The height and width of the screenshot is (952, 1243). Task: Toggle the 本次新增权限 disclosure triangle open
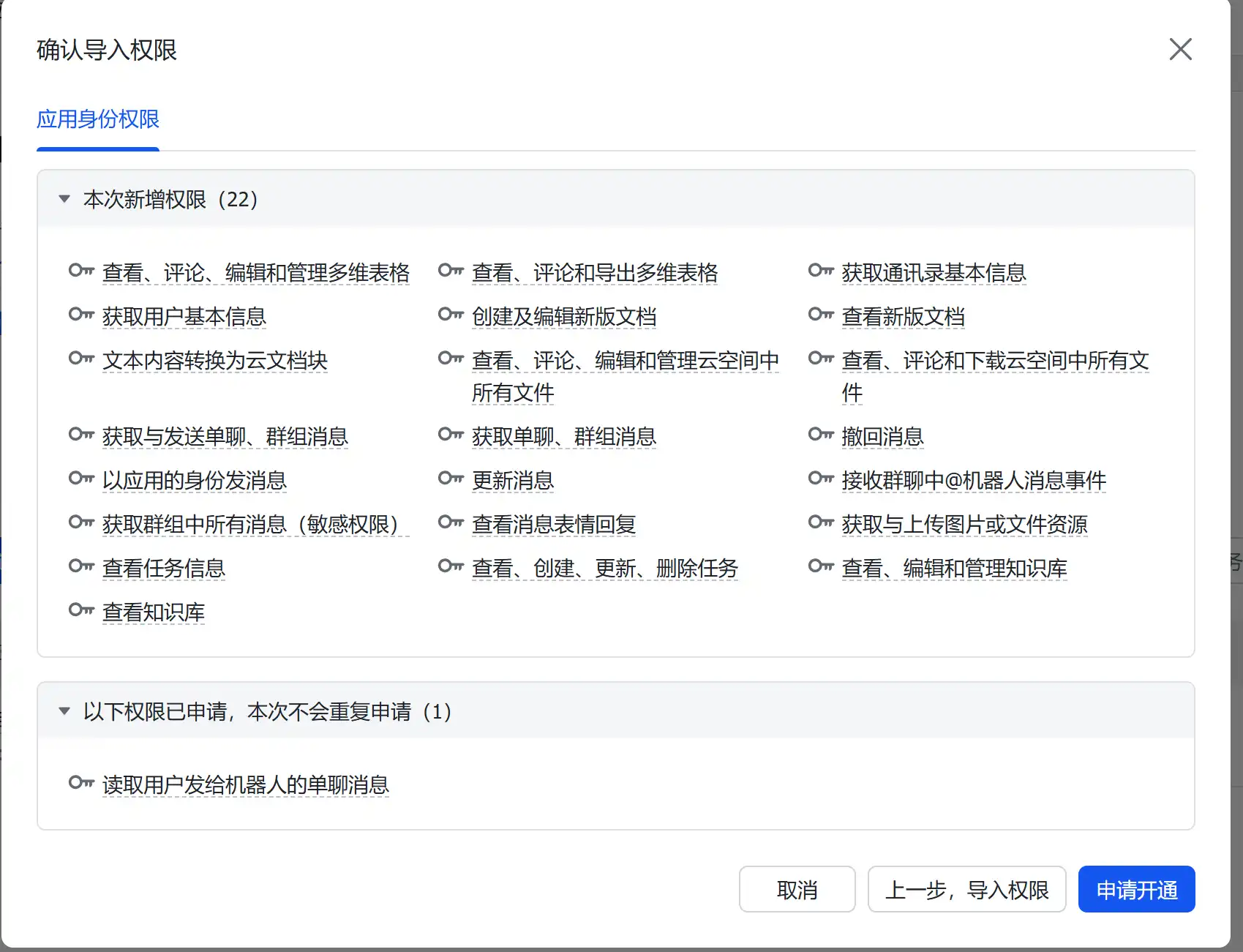point(64,198)
